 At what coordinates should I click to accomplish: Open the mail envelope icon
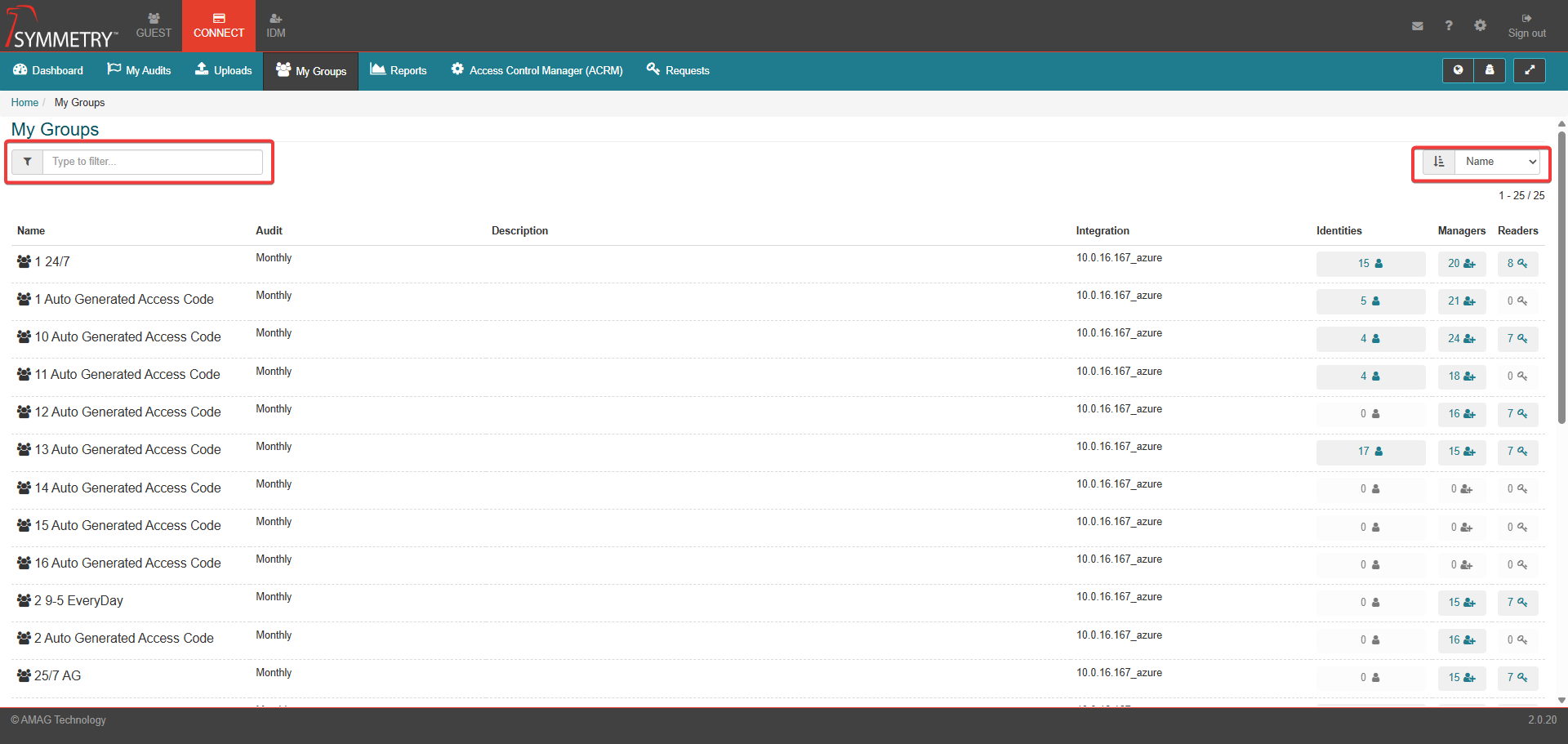click(x=1418, y=26)
